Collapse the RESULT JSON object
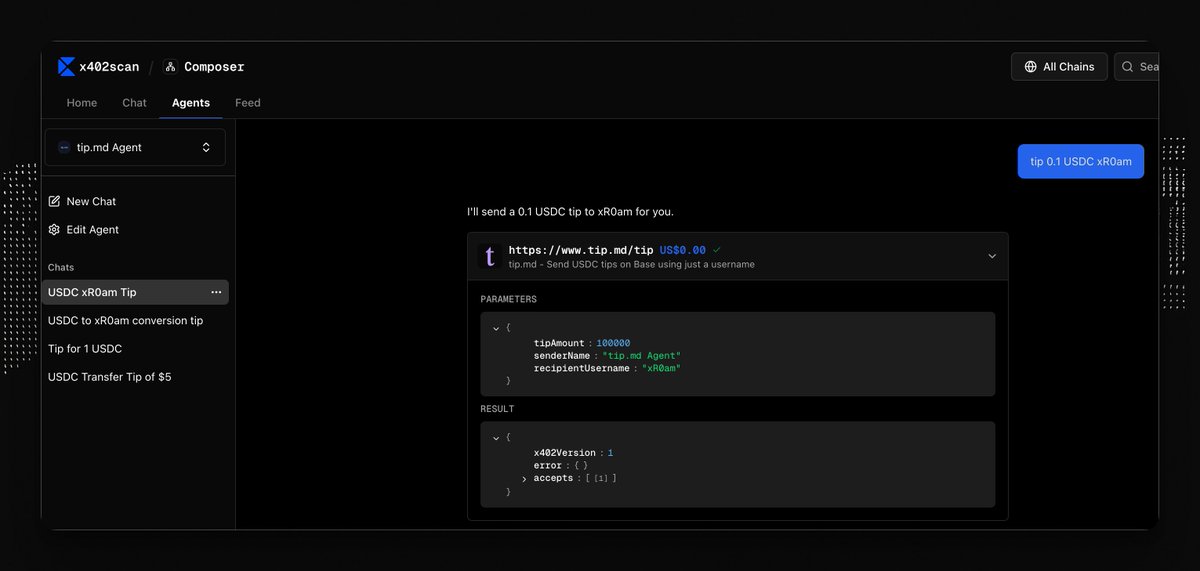 click(x=496, y=437)
